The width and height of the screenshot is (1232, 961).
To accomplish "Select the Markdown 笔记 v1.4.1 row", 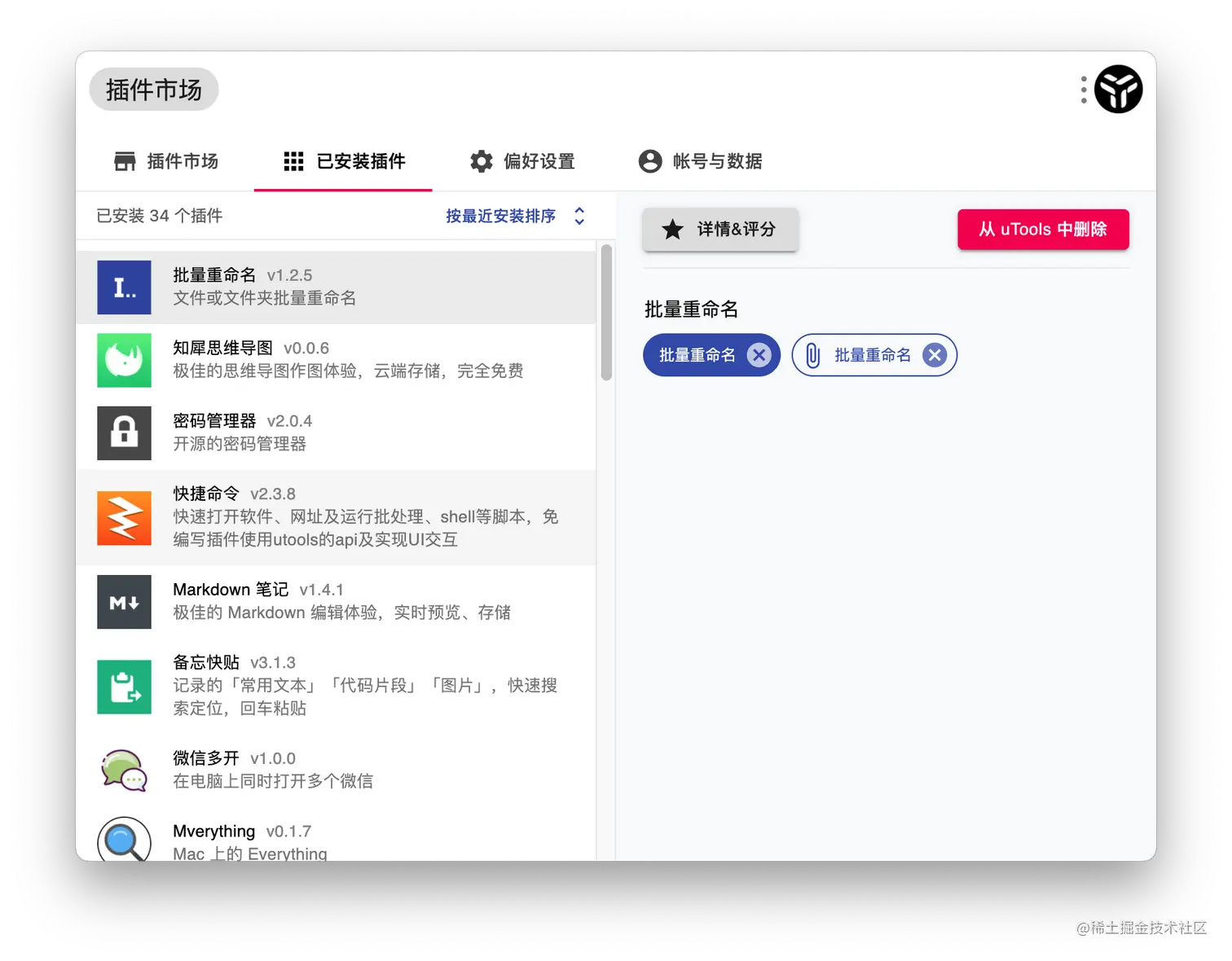I will pyautogui.click(x=336, y=602).
